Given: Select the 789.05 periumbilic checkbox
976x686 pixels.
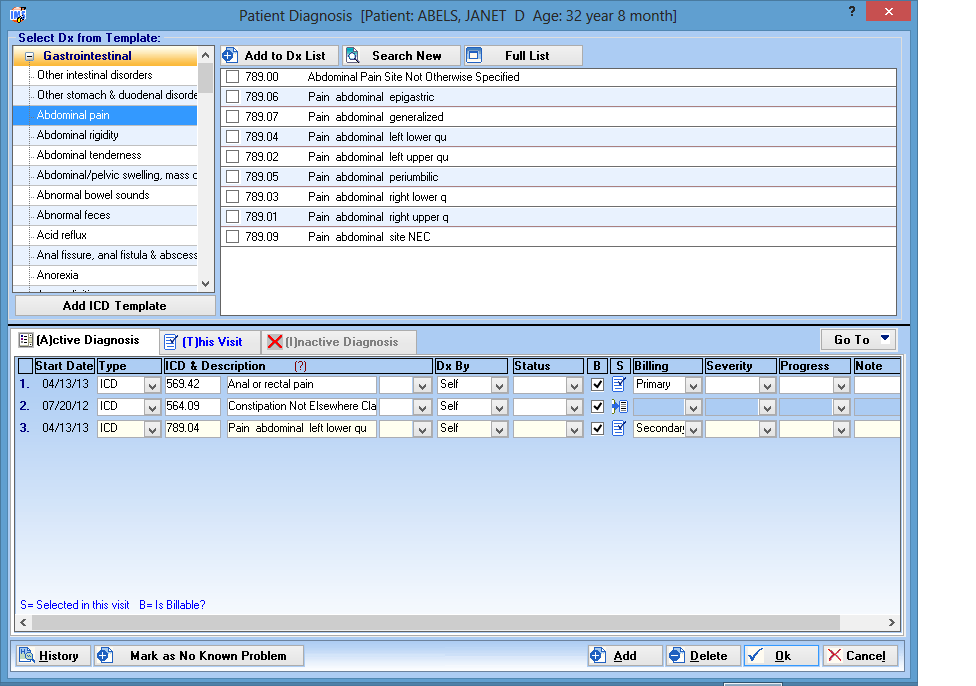Looking at the screenshot, I should click(232, 177).
